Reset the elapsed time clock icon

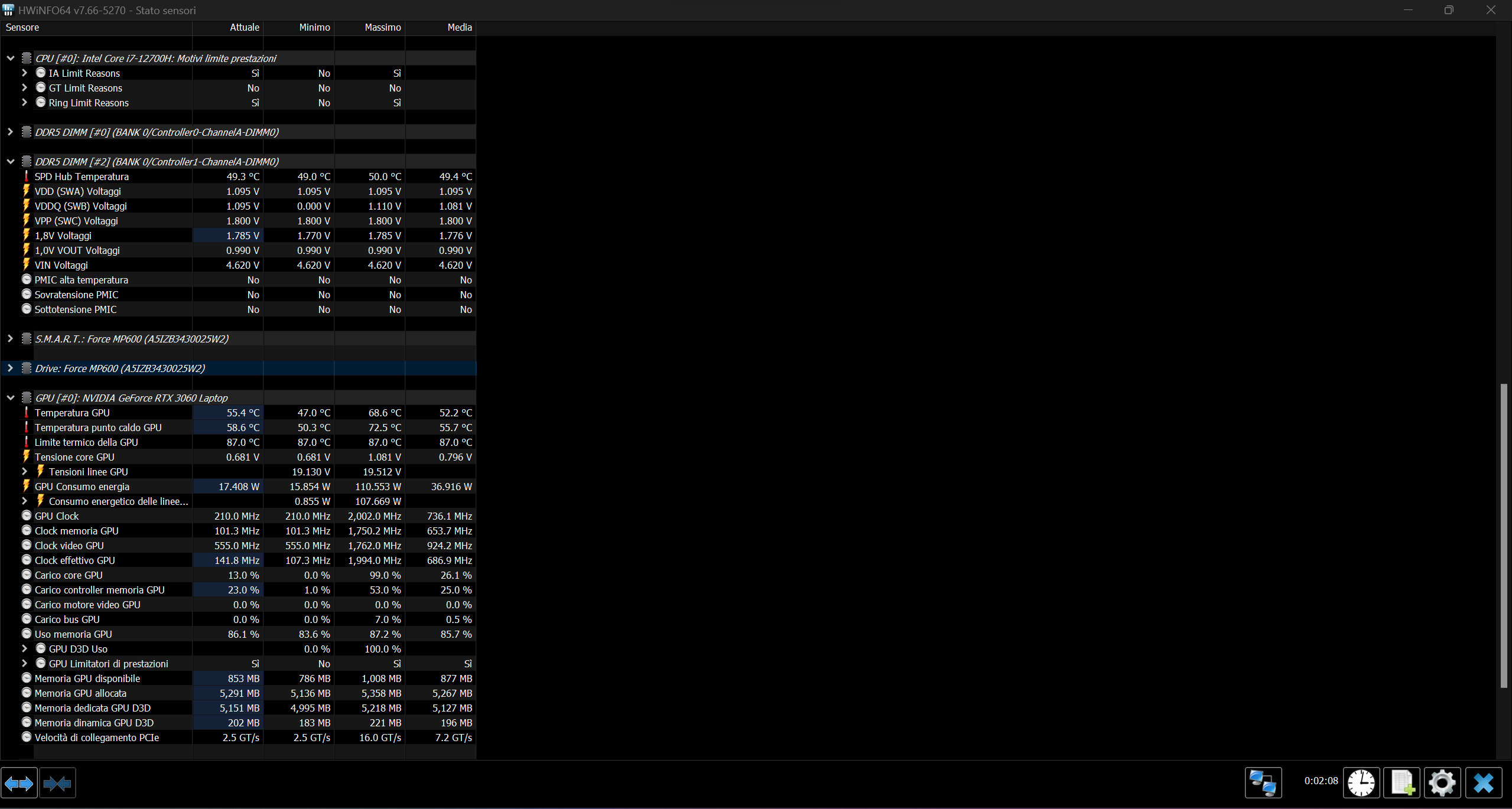[x=1361, y=783]
